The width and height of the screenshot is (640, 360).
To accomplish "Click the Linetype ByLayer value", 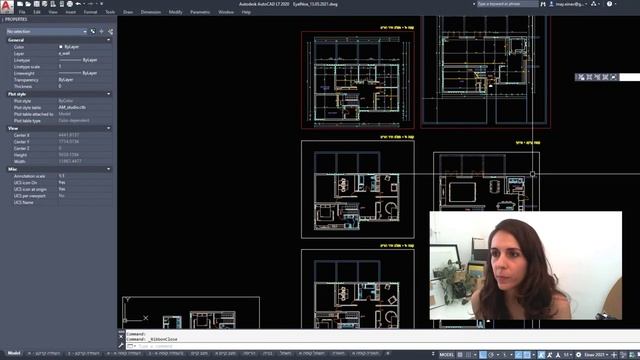I will click(x=78, y=60).
